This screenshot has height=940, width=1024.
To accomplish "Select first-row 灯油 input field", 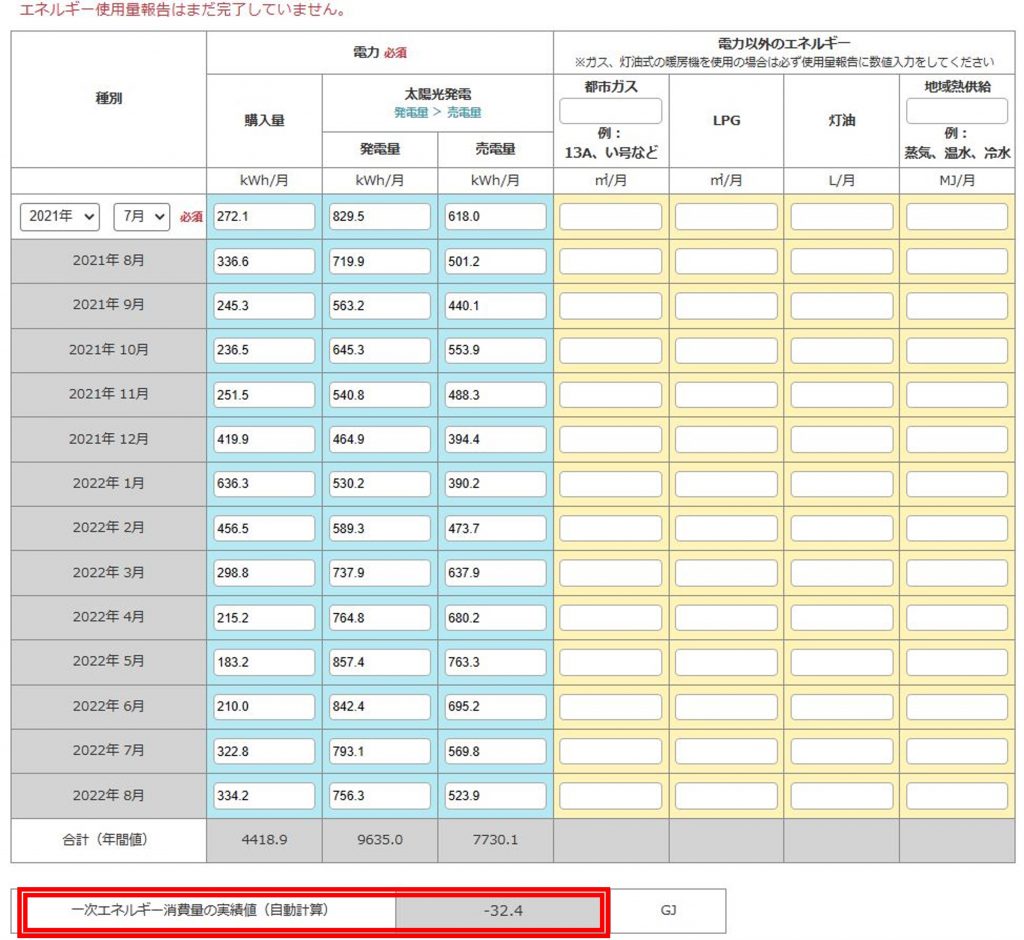I will tap(841, 217).
